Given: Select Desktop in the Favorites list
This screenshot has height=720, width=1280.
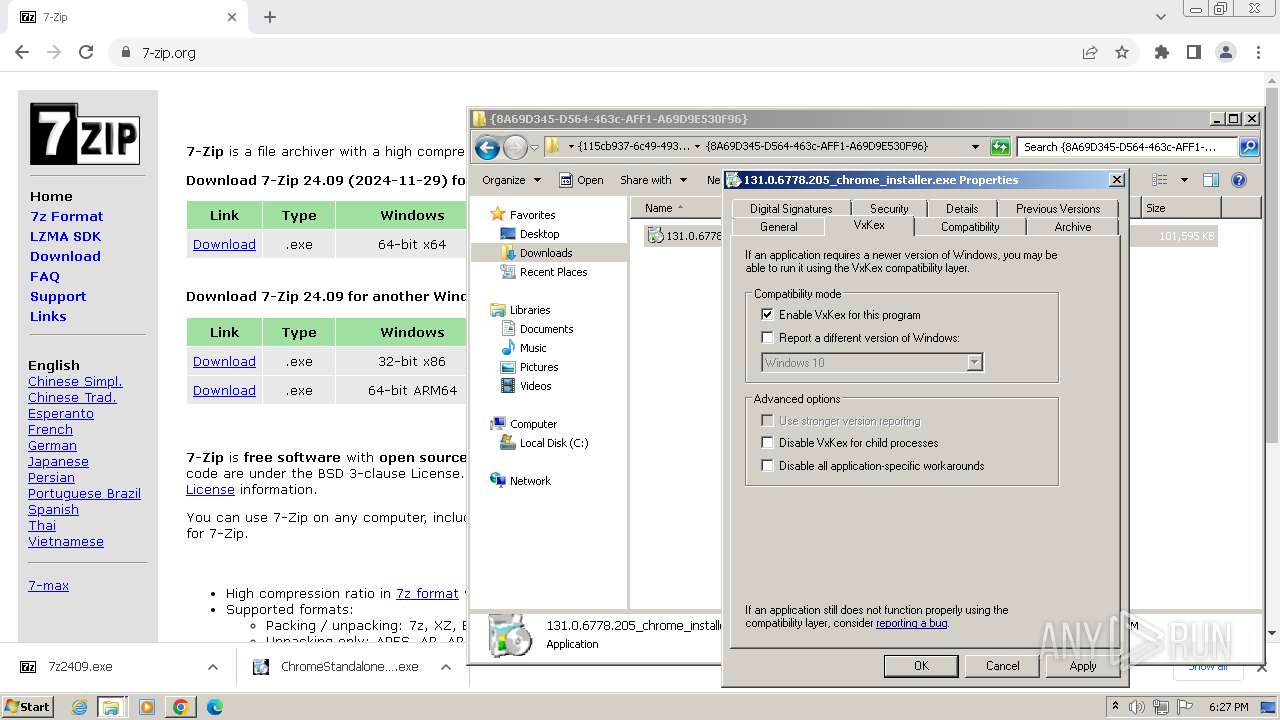Looking at the screenshot, I should (x=539, y=234).
